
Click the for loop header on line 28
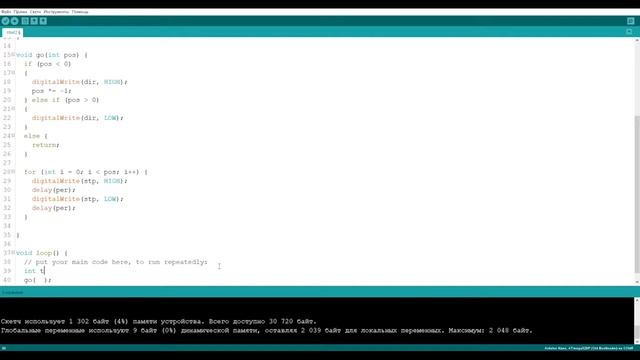click(x=86, y=172)
